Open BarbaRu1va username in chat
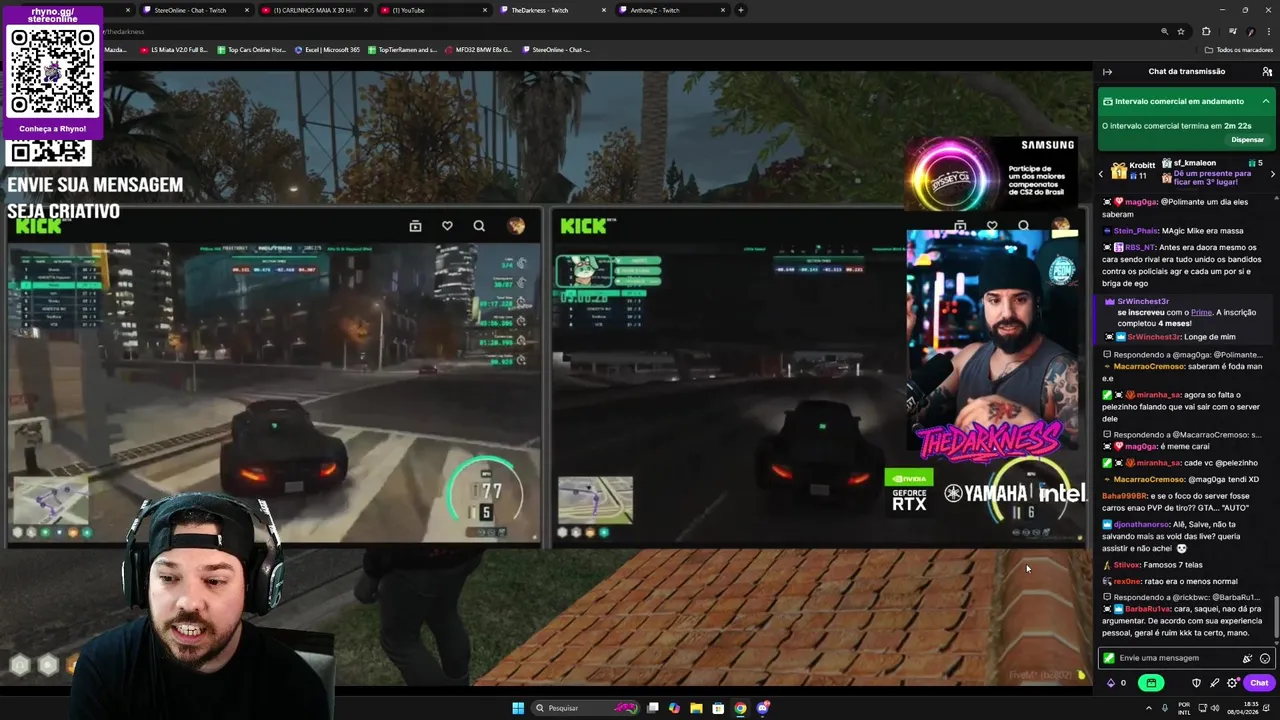This screenshot has height=720, width=1280. click(1148, 608)
